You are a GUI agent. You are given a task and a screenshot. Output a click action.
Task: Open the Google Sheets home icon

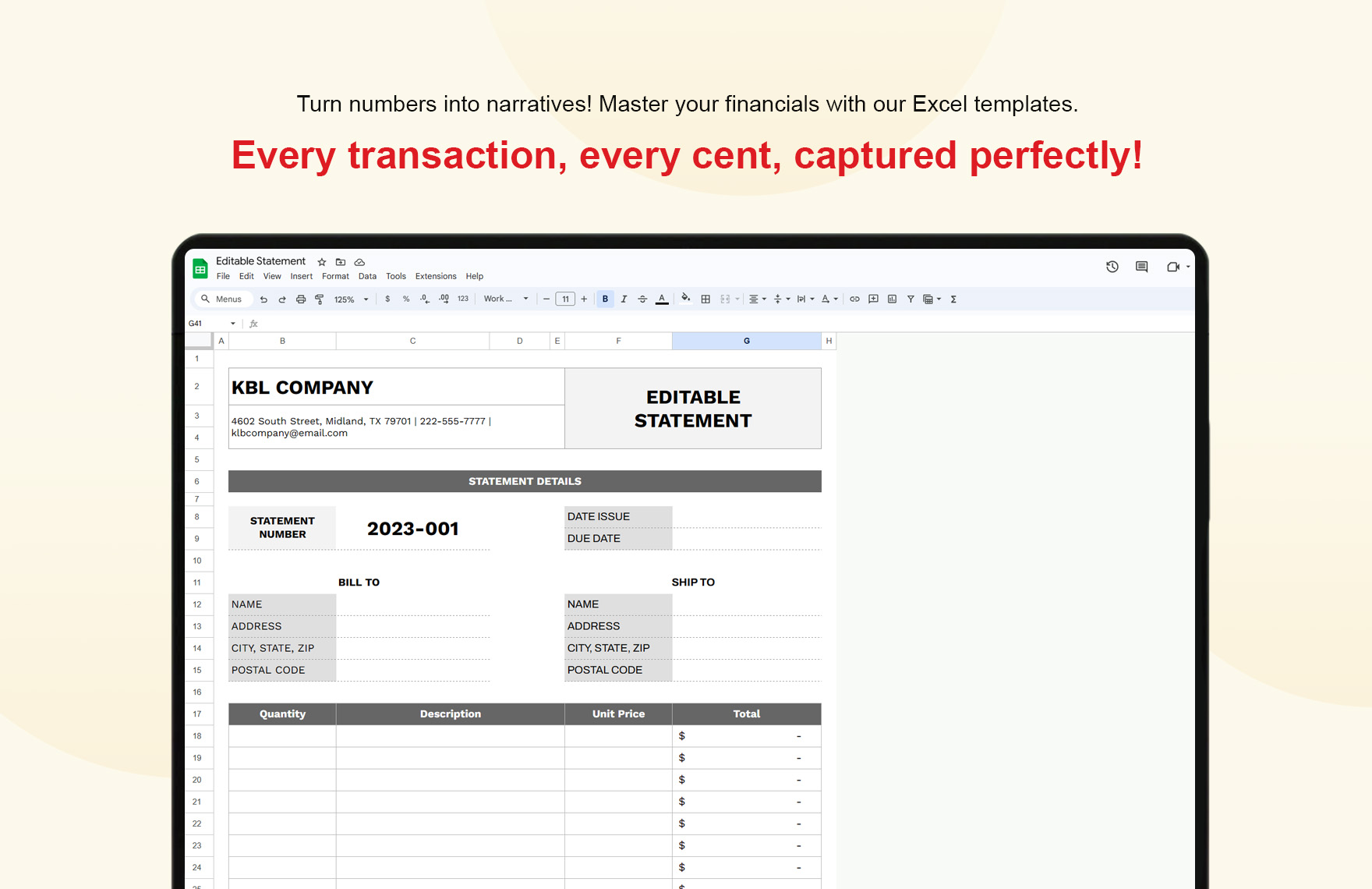[200, 268]
